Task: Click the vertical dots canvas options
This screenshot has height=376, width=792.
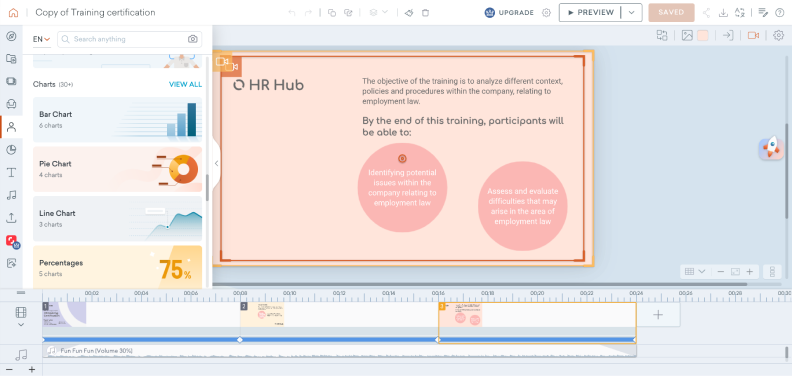Action: pos(772,272)
